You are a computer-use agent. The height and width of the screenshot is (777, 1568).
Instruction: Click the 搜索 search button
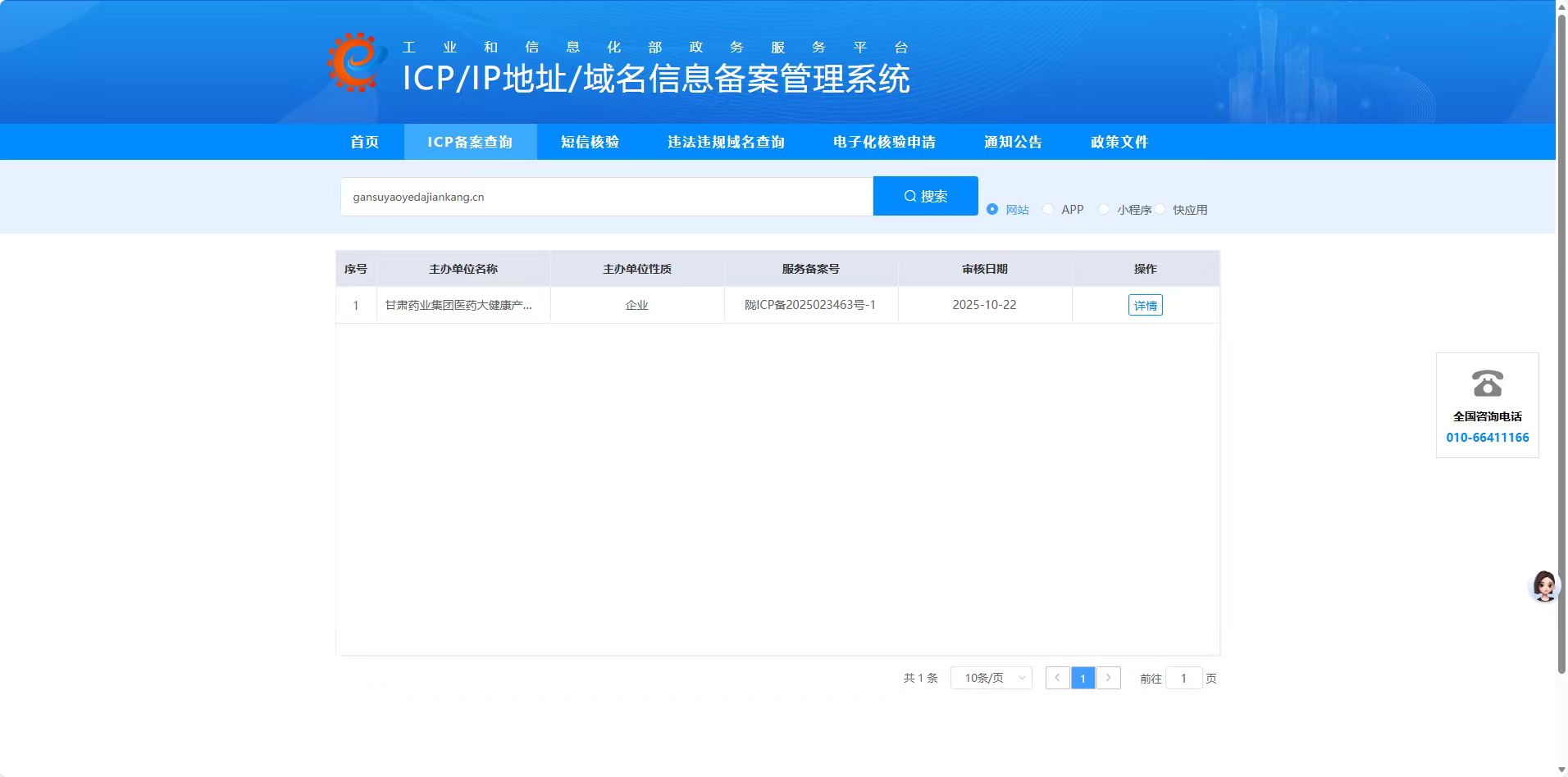click(925, 196)
